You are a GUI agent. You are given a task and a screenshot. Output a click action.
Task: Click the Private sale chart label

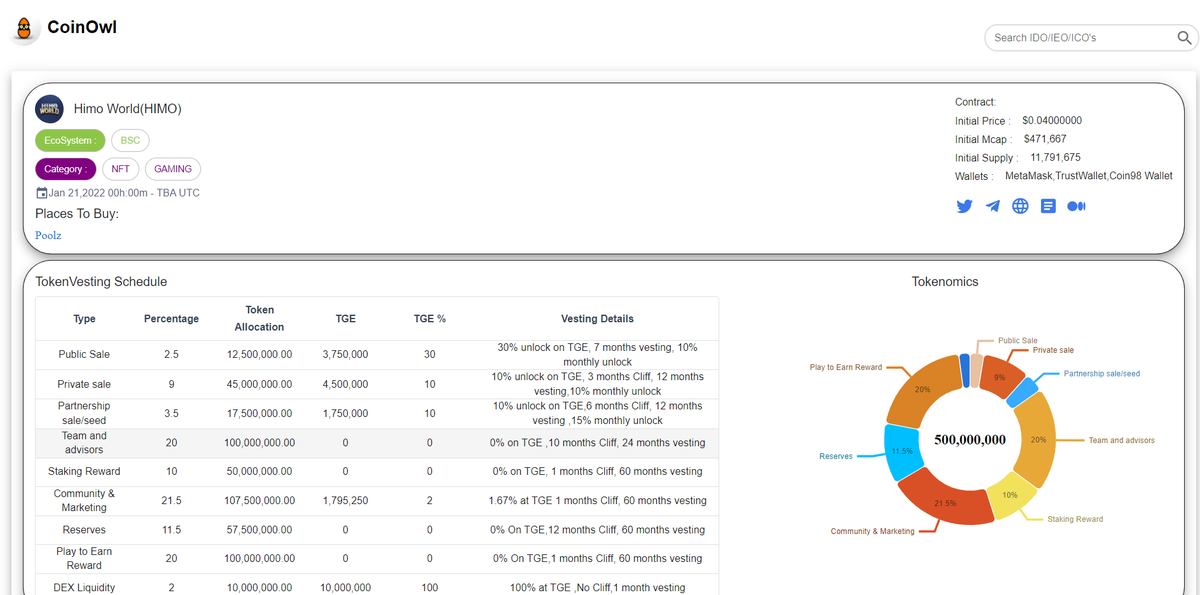pos(1053,350)
